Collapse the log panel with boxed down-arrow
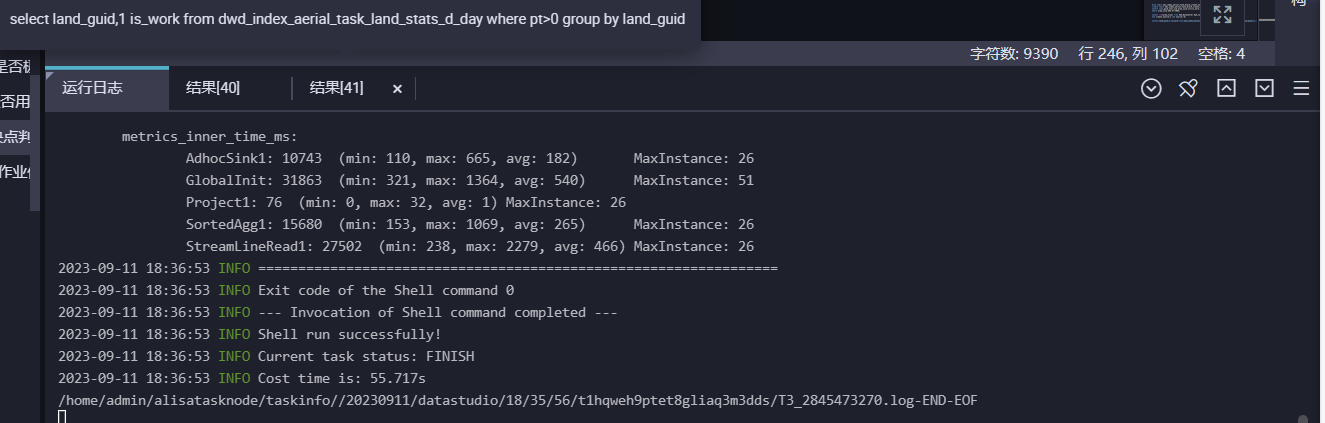Screen dimensions: 1325x423 (x=1264, y=88)
